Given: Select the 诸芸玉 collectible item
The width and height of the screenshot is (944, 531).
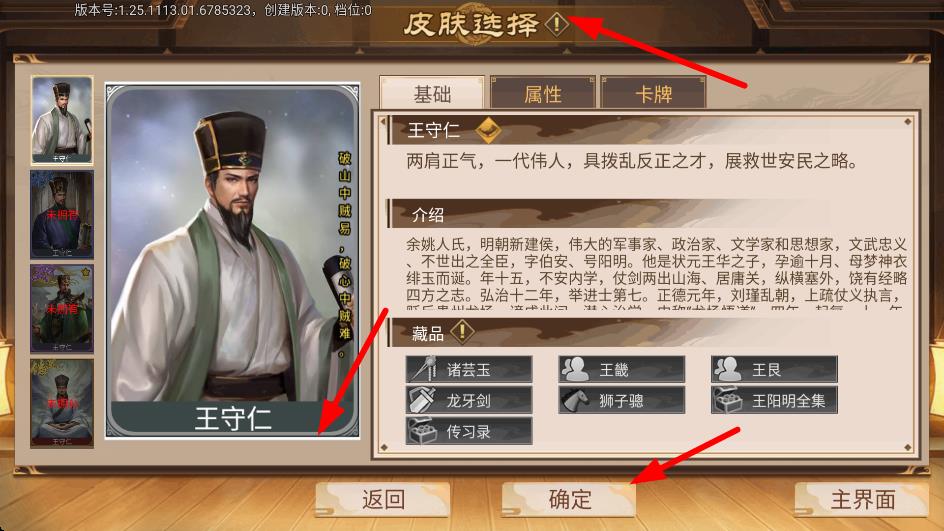Looking at the screenshot, I should (x=469, y=369).
